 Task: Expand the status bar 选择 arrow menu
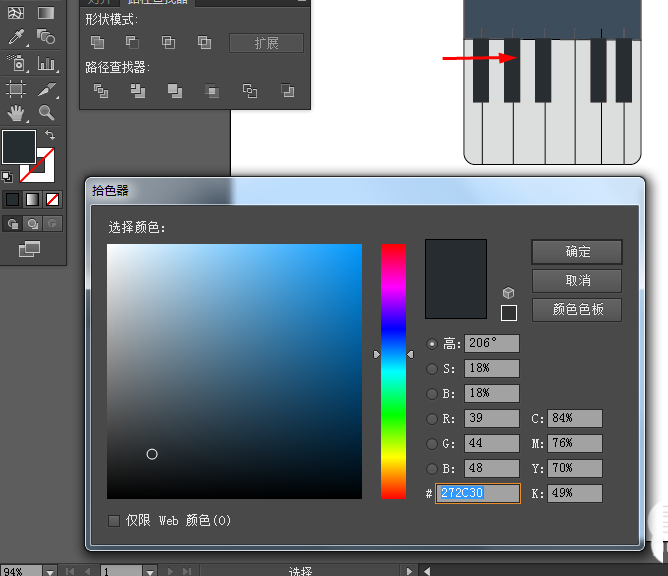[408, 571]
